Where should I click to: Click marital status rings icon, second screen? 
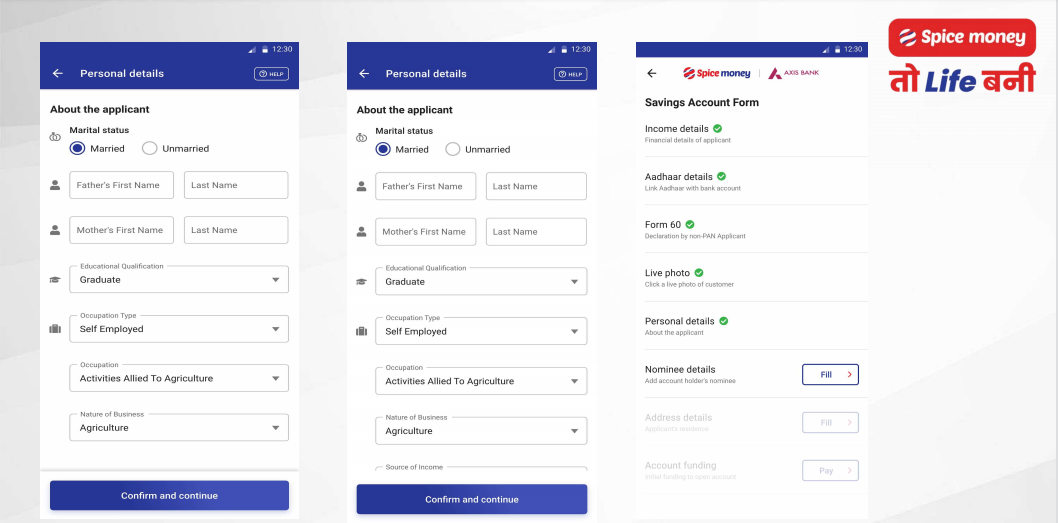(362, 138)
